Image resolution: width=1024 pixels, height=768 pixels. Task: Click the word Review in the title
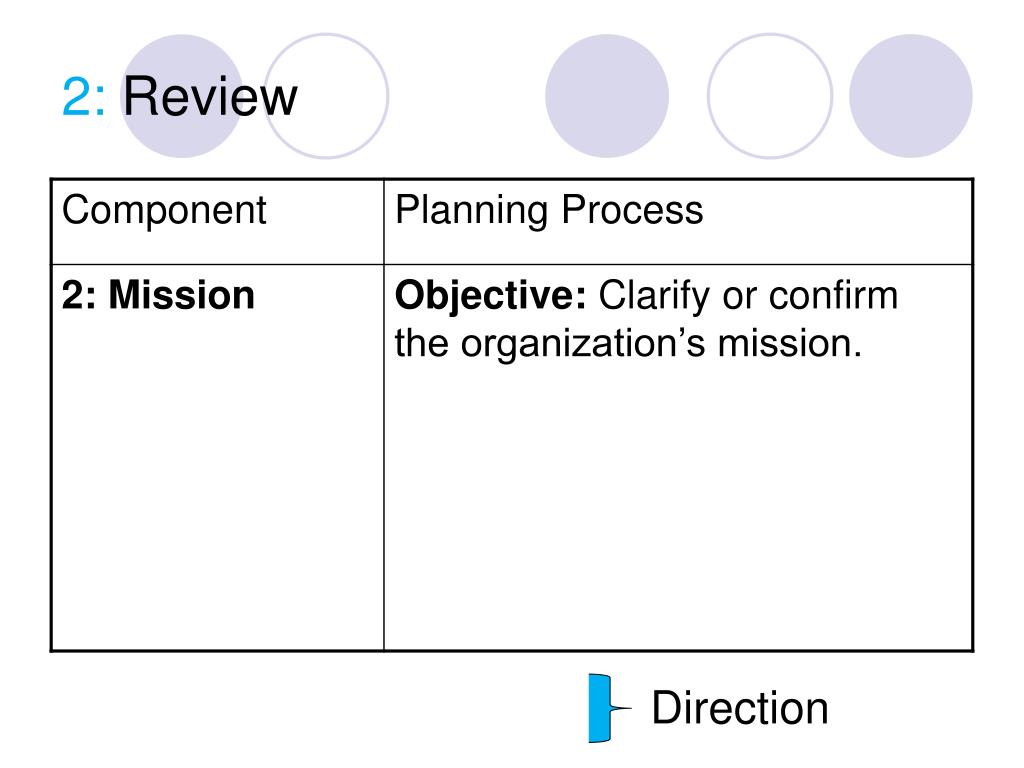point(210,97)
